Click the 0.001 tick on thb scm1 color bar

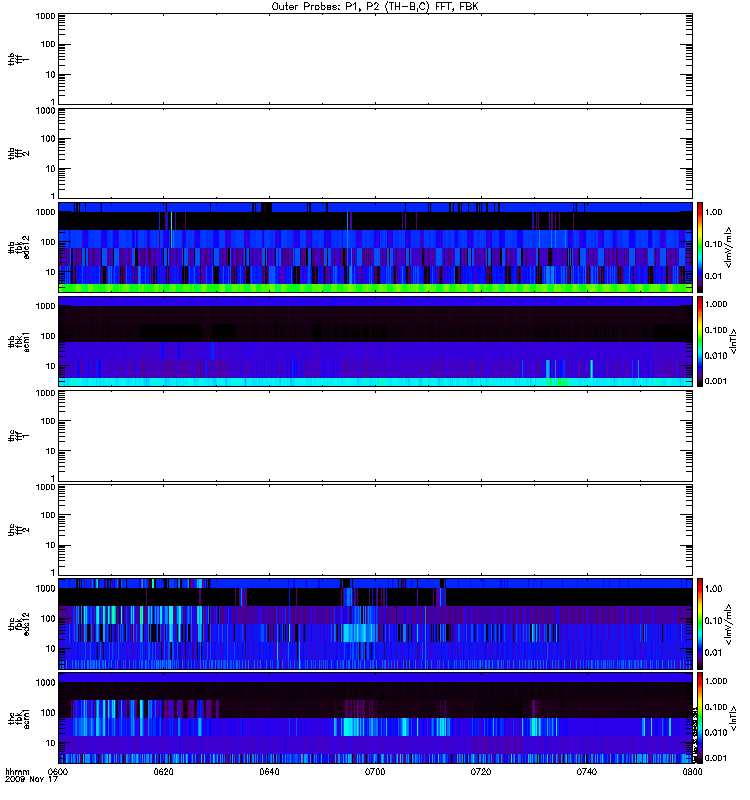[x=716, y=381]
